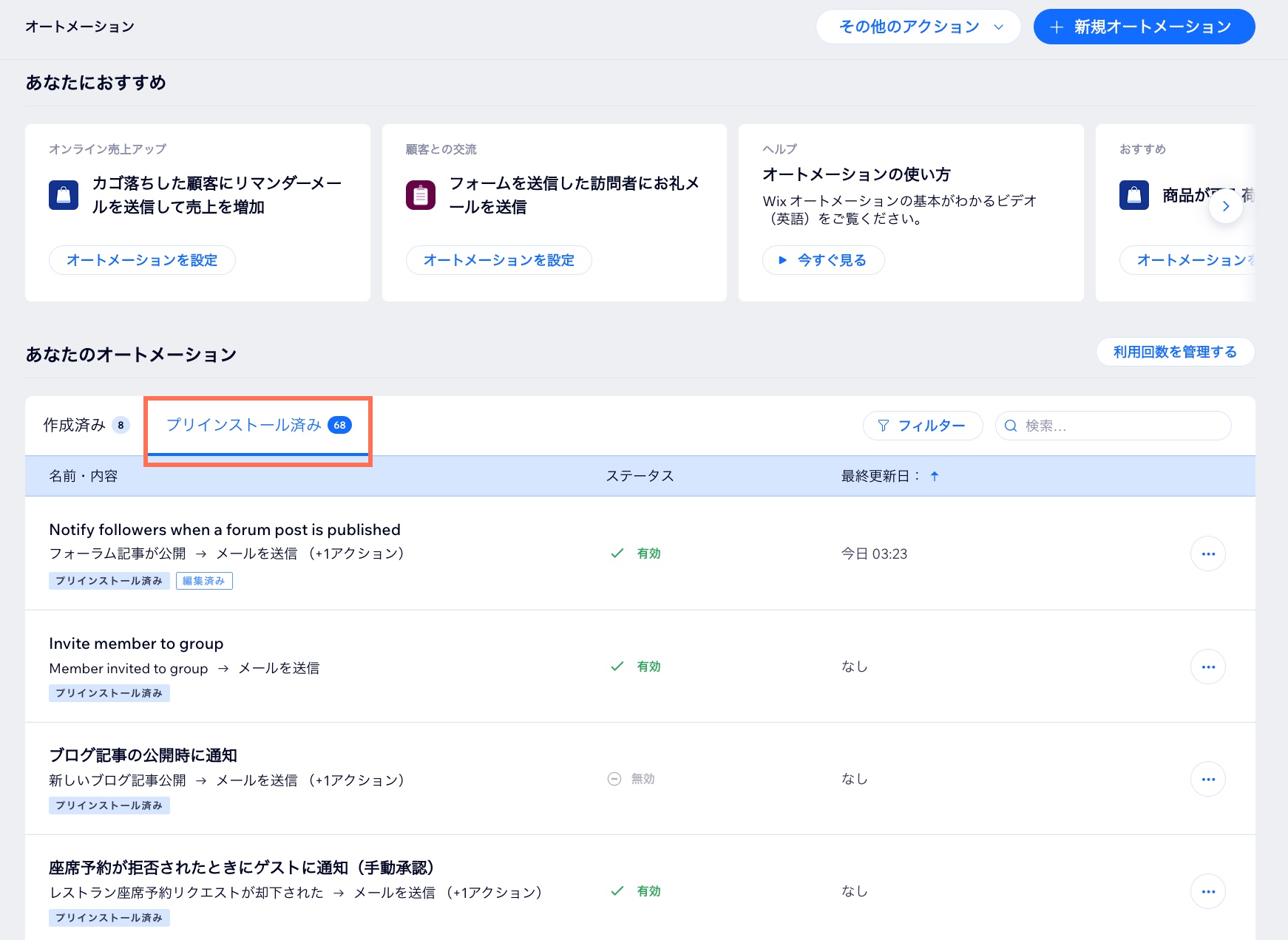The height and width of the screenshot is (940, 1288).
Task: Click the ステータス column header
Action: tap(640, 476)
